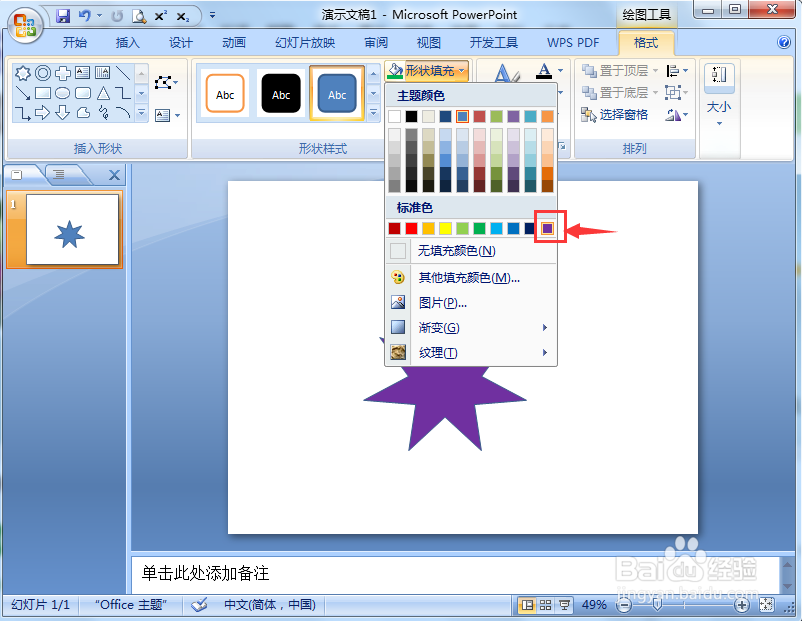Viewport: 802px width, 621px height.
Task: Open the text fill A dropdown arrow
Action: 561,71
